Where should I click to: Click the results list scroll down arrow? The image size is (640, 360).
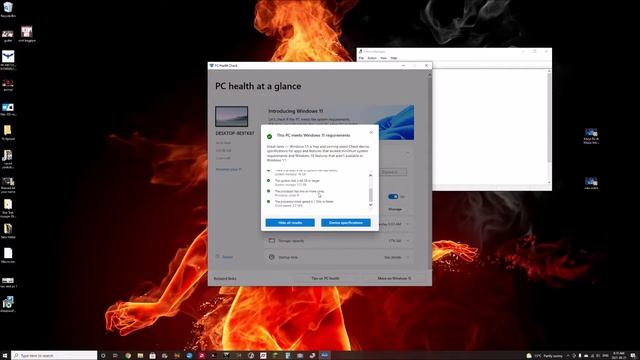point(371,205)
